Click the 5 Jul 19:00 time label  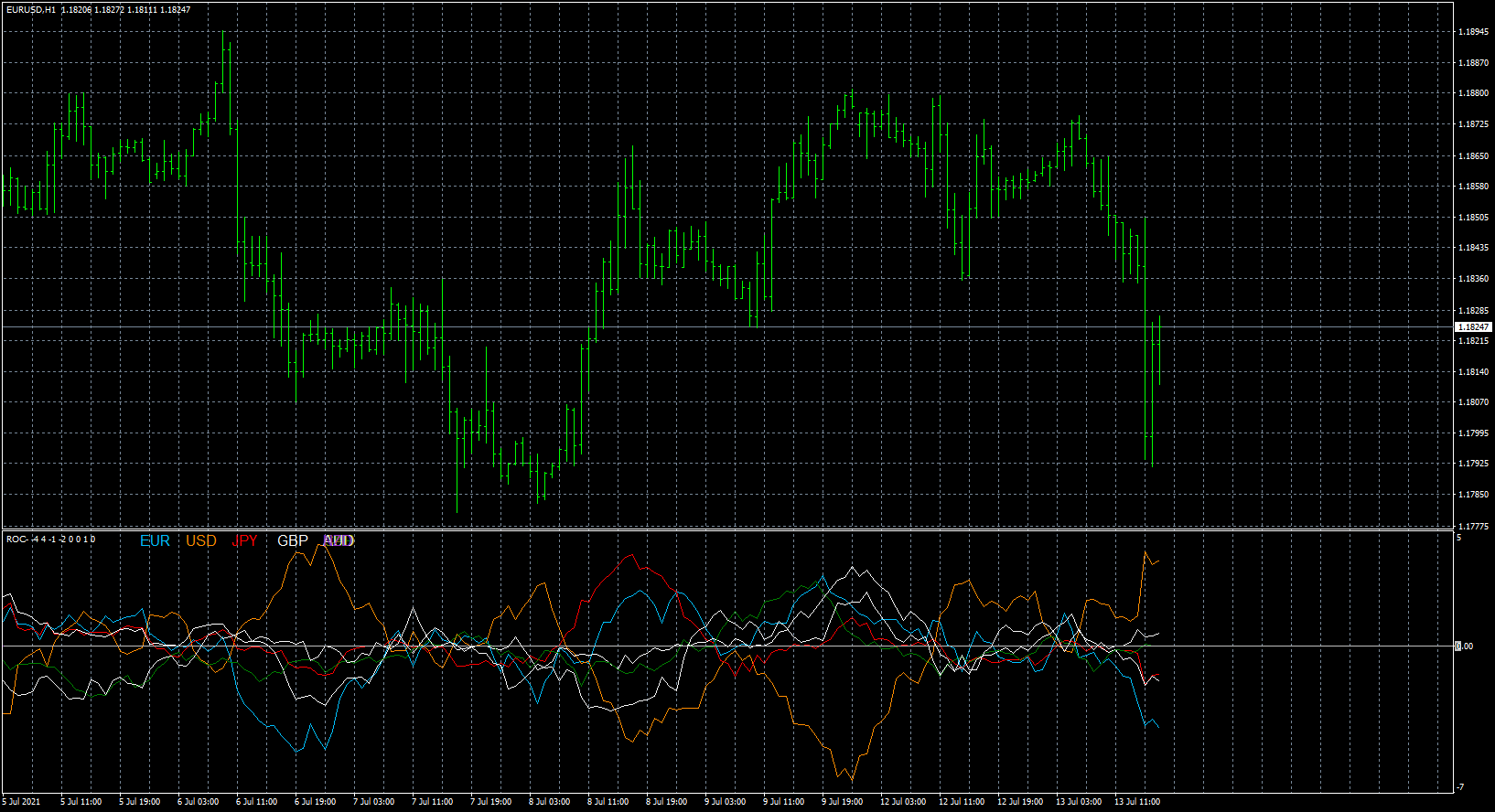tap(140, 802)
